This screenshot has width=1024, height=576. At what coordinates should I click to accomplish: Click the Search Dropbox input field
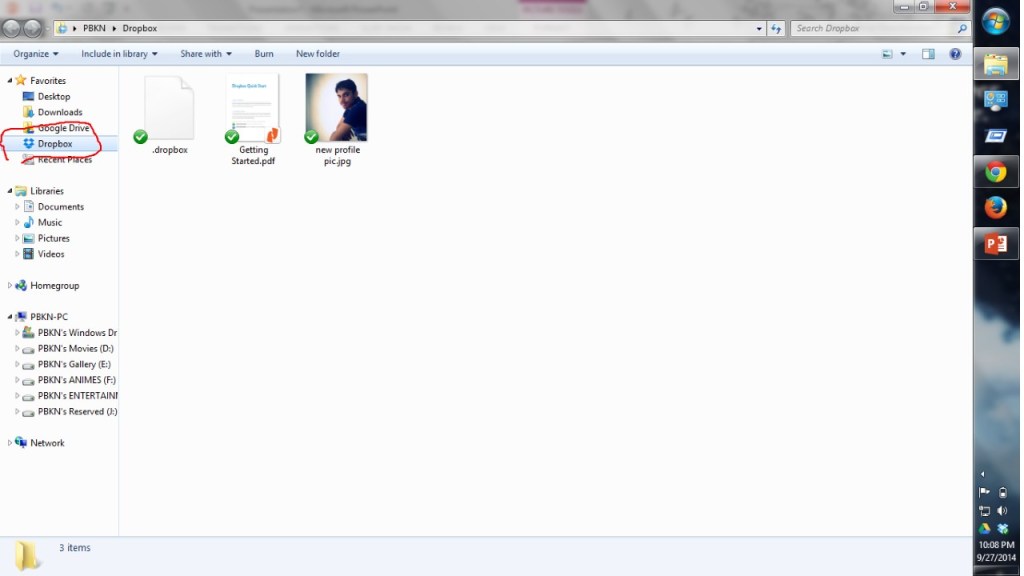[x=875, y=29]
